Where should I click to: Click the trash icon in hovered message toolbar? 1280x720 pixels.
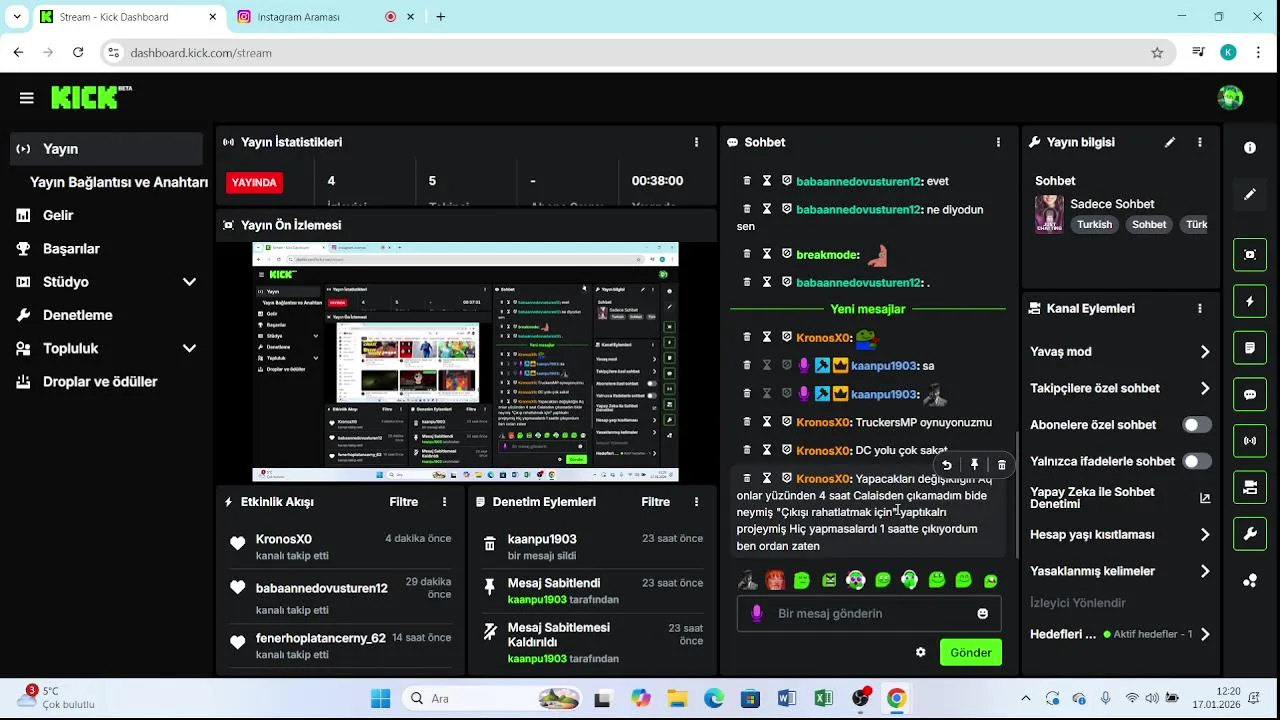tap(1002, 465)
